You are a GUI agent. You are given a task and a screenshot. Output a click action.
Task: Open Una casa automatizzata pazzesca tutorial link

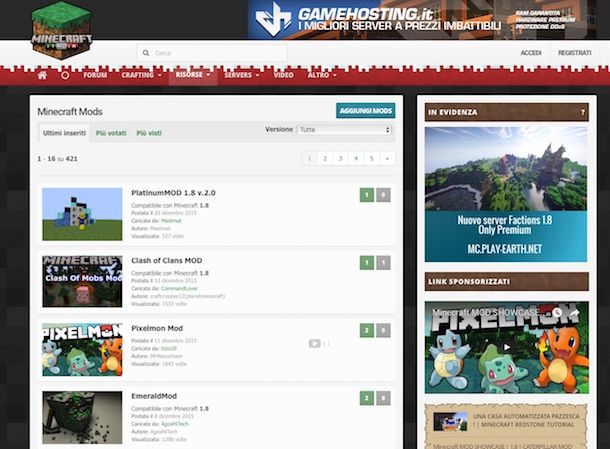526,420
